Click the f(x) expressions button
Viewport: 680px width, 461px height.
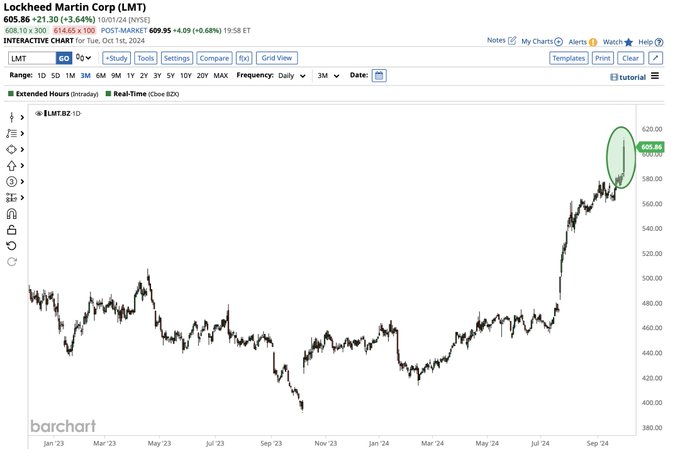244,58
